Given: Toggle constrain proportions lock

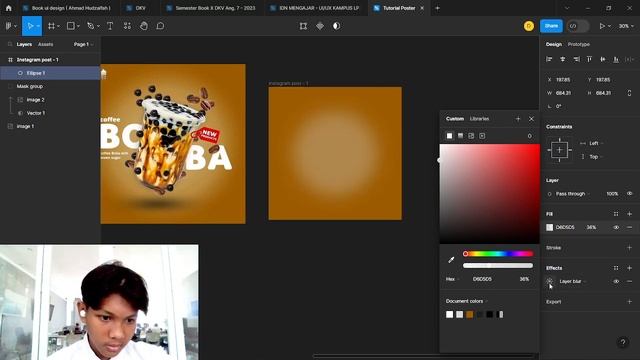Looking at the screenshot, I should (629, 93).
